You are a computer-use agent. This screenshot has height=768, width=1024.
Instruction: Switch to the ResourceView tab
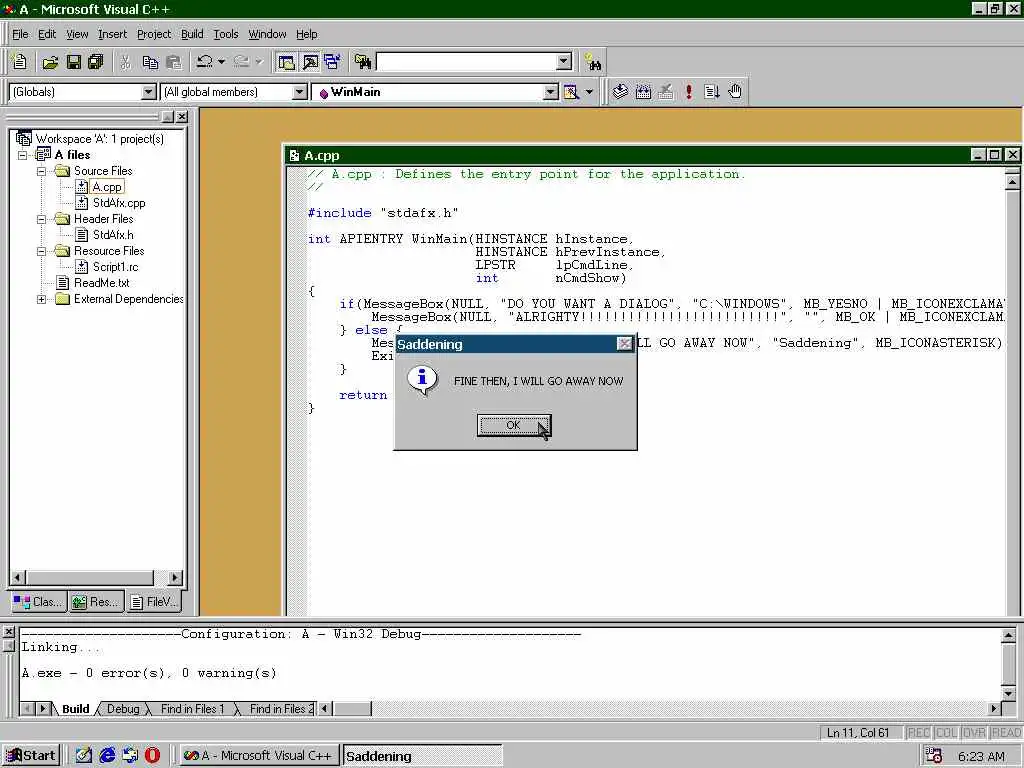[x=96, y=602]
